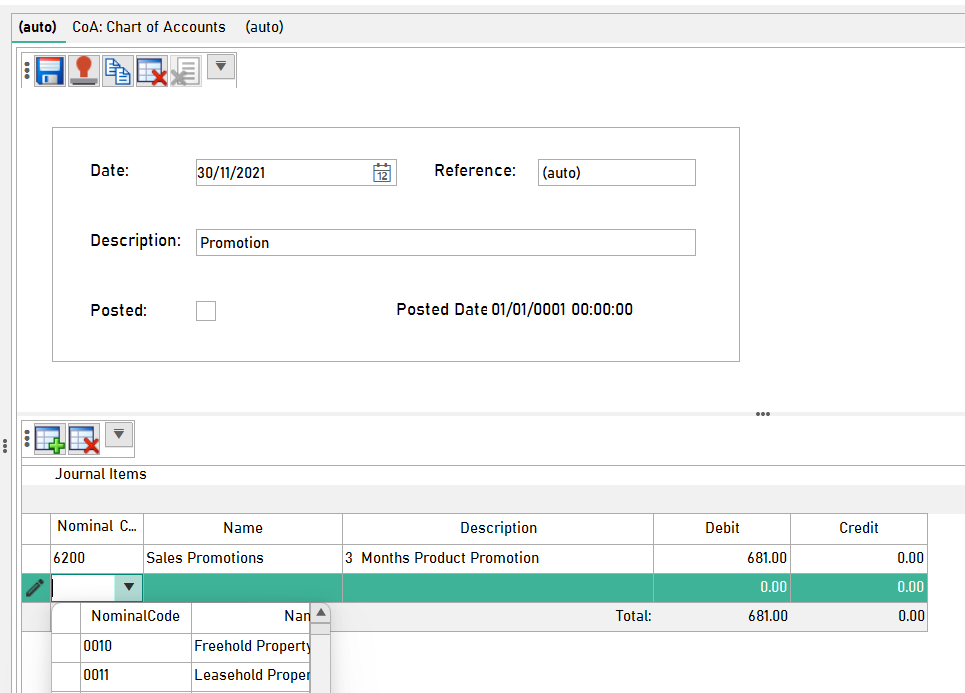This screenshot has height=693, width=965.
Task: Click the grayed-out delete line icon
Action: pos(185,70)
